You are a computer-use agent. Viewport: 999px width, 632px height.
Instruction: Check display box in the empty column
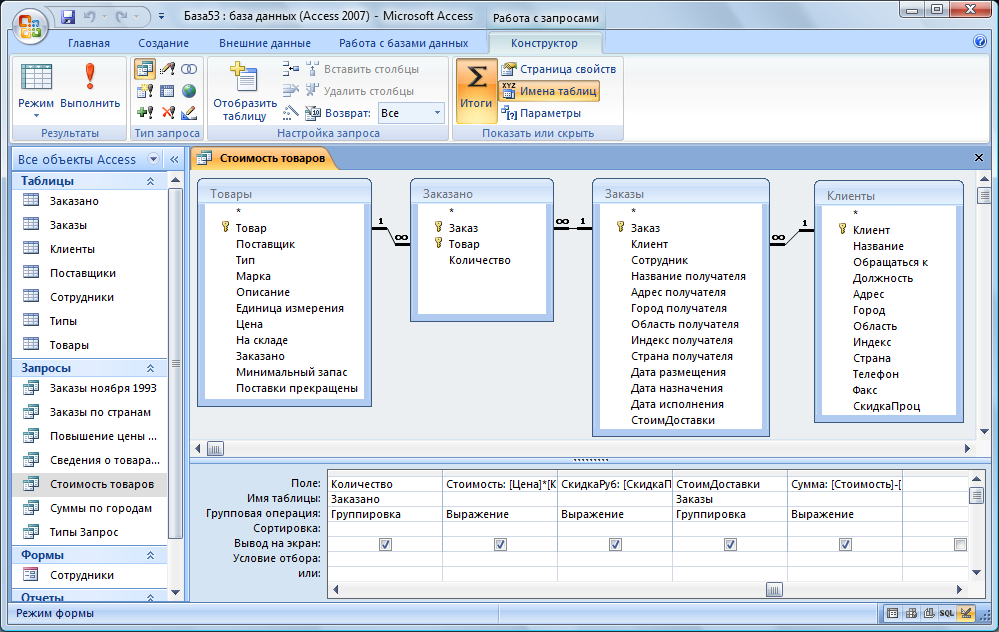click(x=960, y=544)
